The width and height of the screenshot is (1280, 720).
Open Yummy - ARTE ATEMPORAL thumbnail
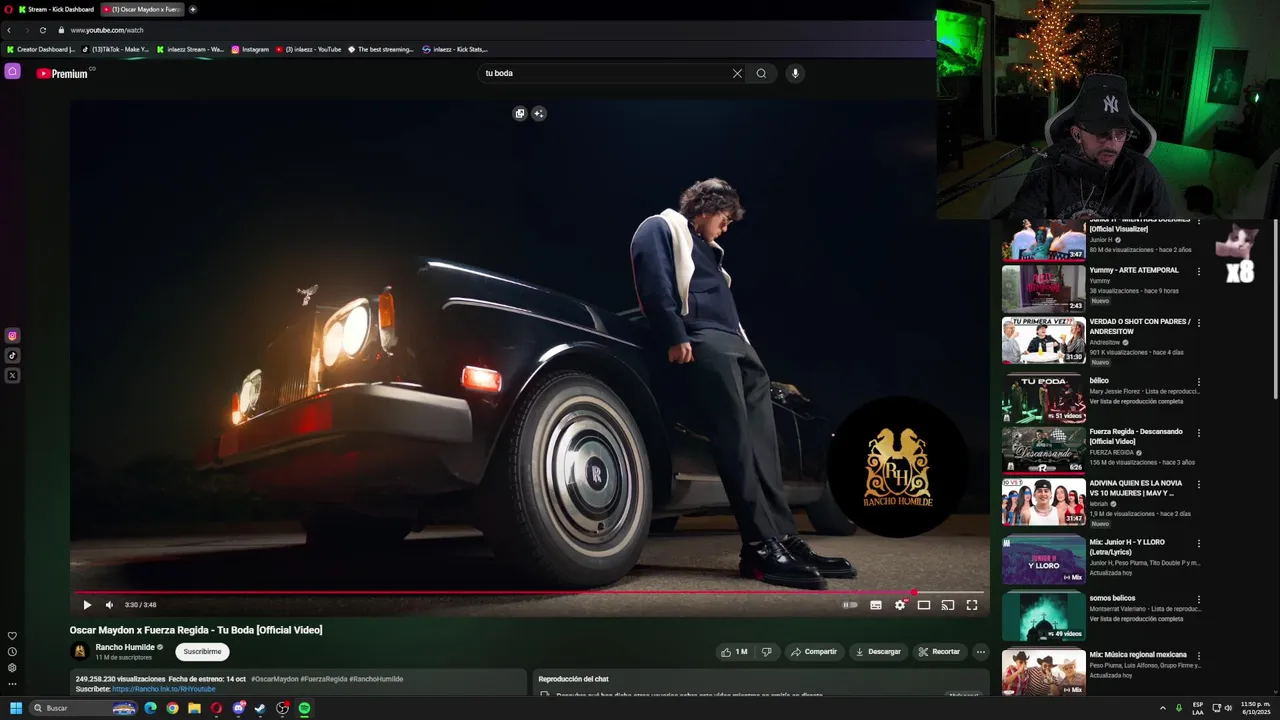[1044, 288]
